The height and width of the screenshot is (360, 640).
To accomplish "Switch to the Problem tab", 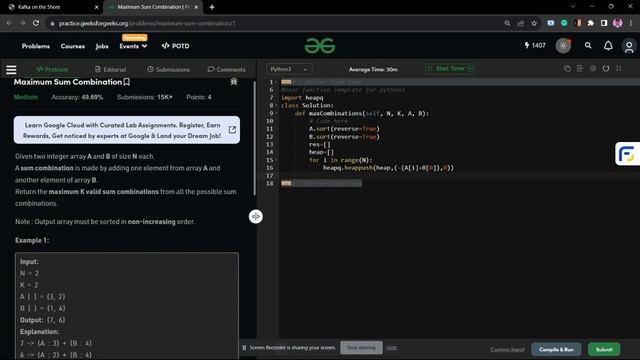I will coord(52,69).
